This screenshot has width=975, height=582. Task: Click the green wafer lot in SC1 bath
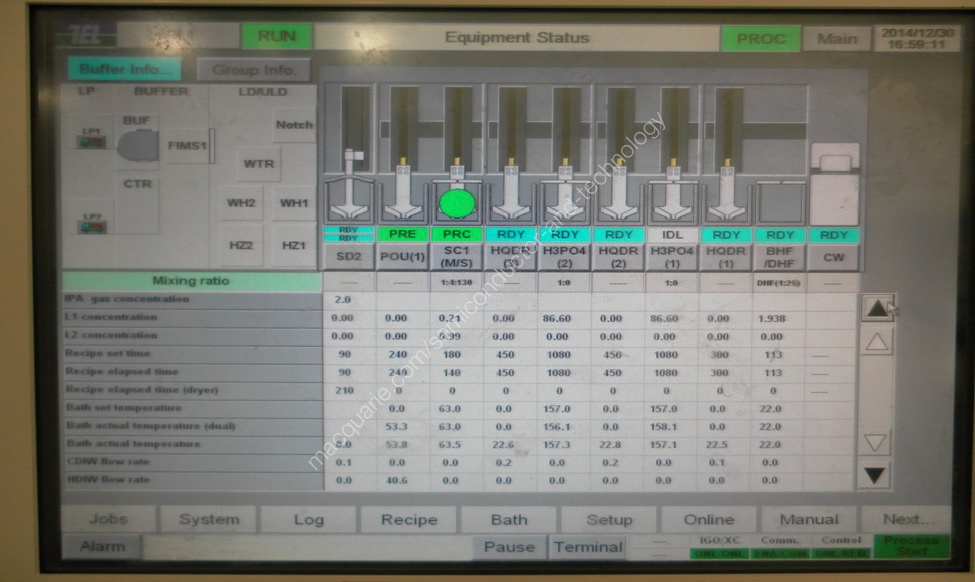tap(458, 203)
